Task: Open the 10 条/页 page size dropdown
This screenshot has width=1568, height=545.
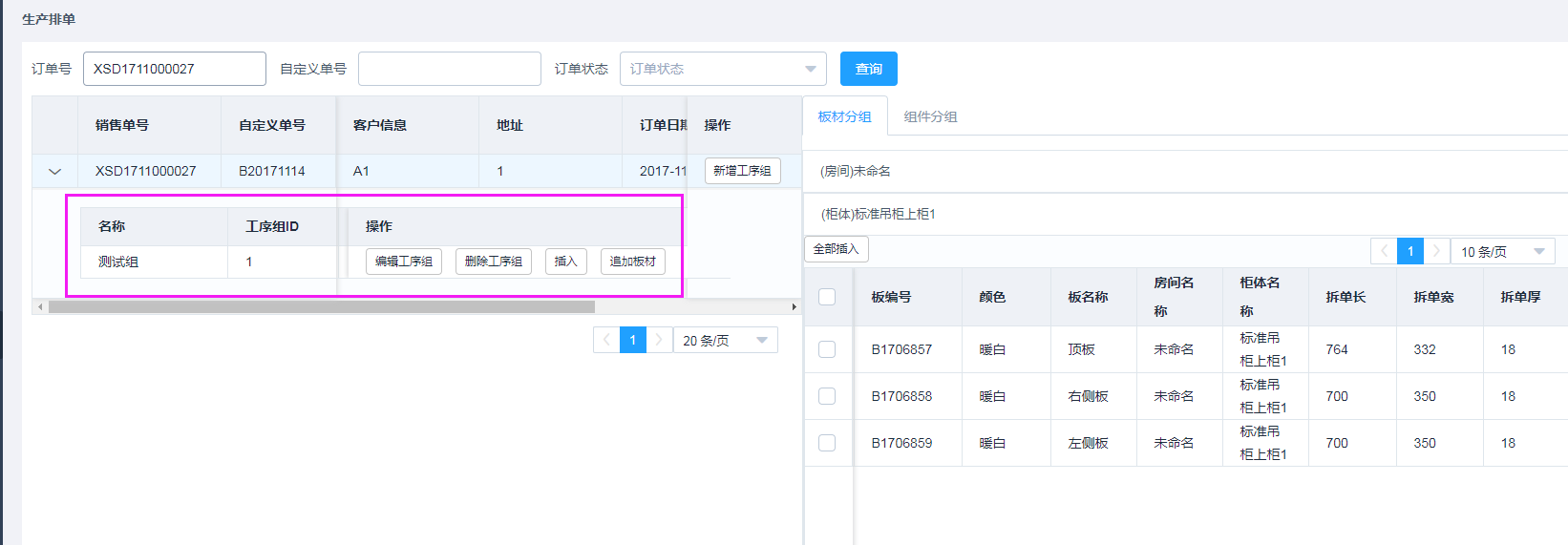Action: [x=1502, y=251]
